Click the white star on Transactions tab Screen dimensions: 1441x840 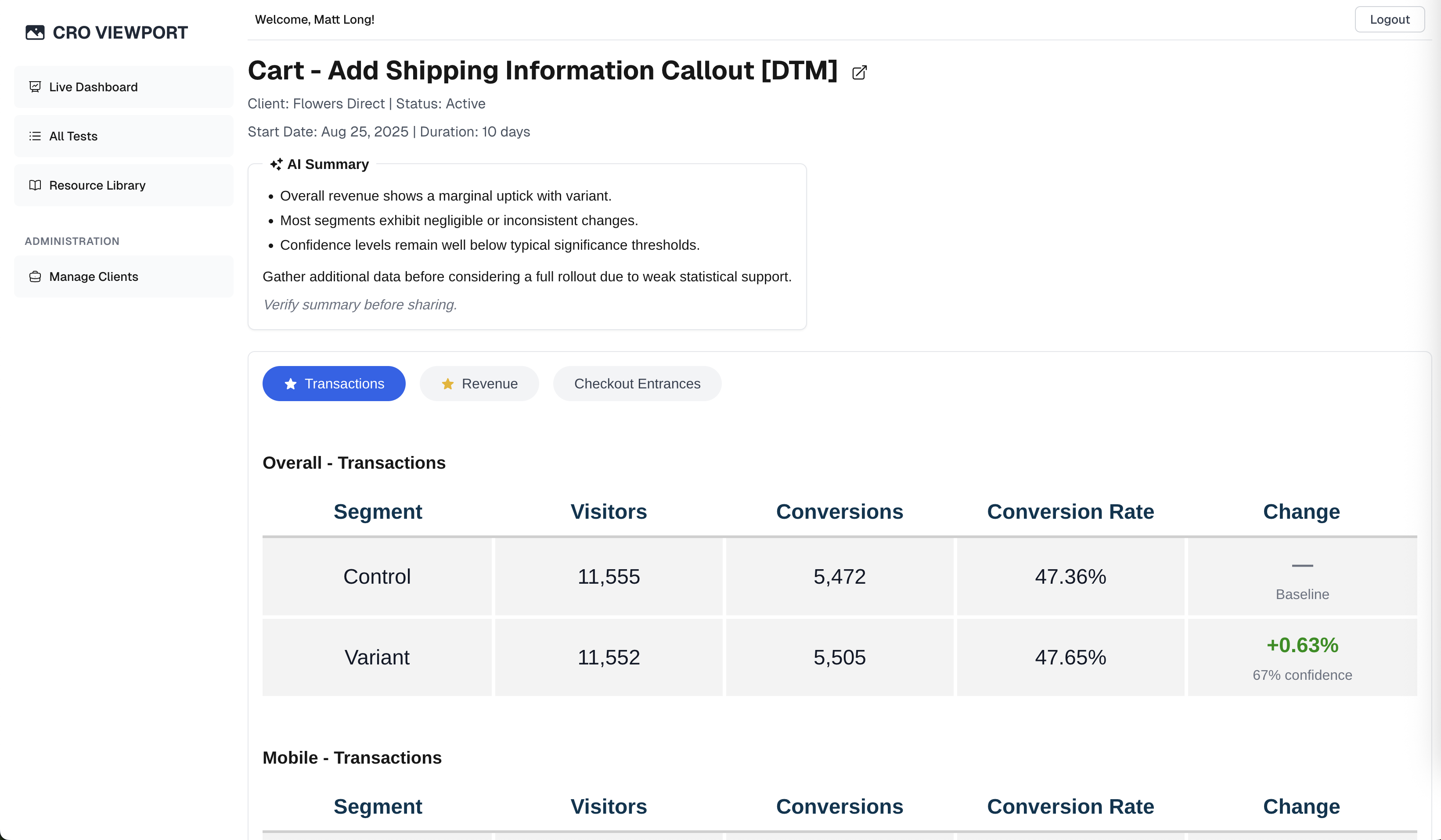click(291, 384)
